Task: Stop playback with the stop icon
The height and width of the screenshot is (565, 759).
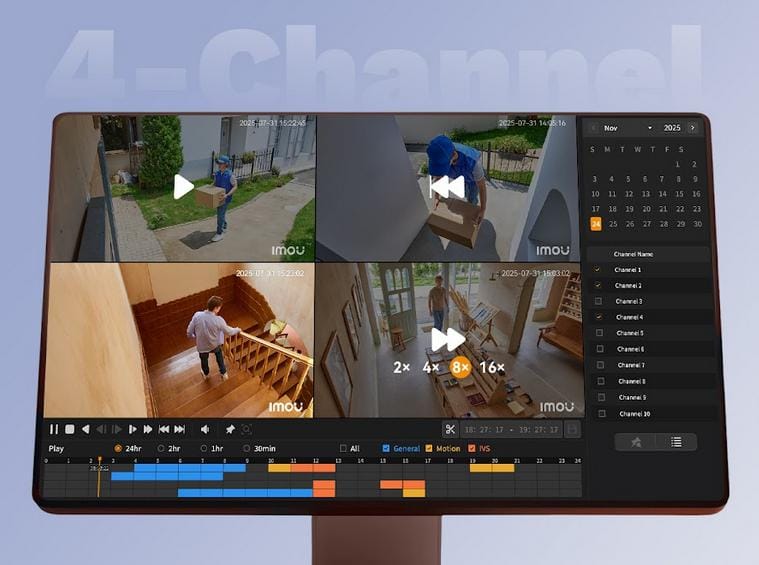Action: (70, 429)
